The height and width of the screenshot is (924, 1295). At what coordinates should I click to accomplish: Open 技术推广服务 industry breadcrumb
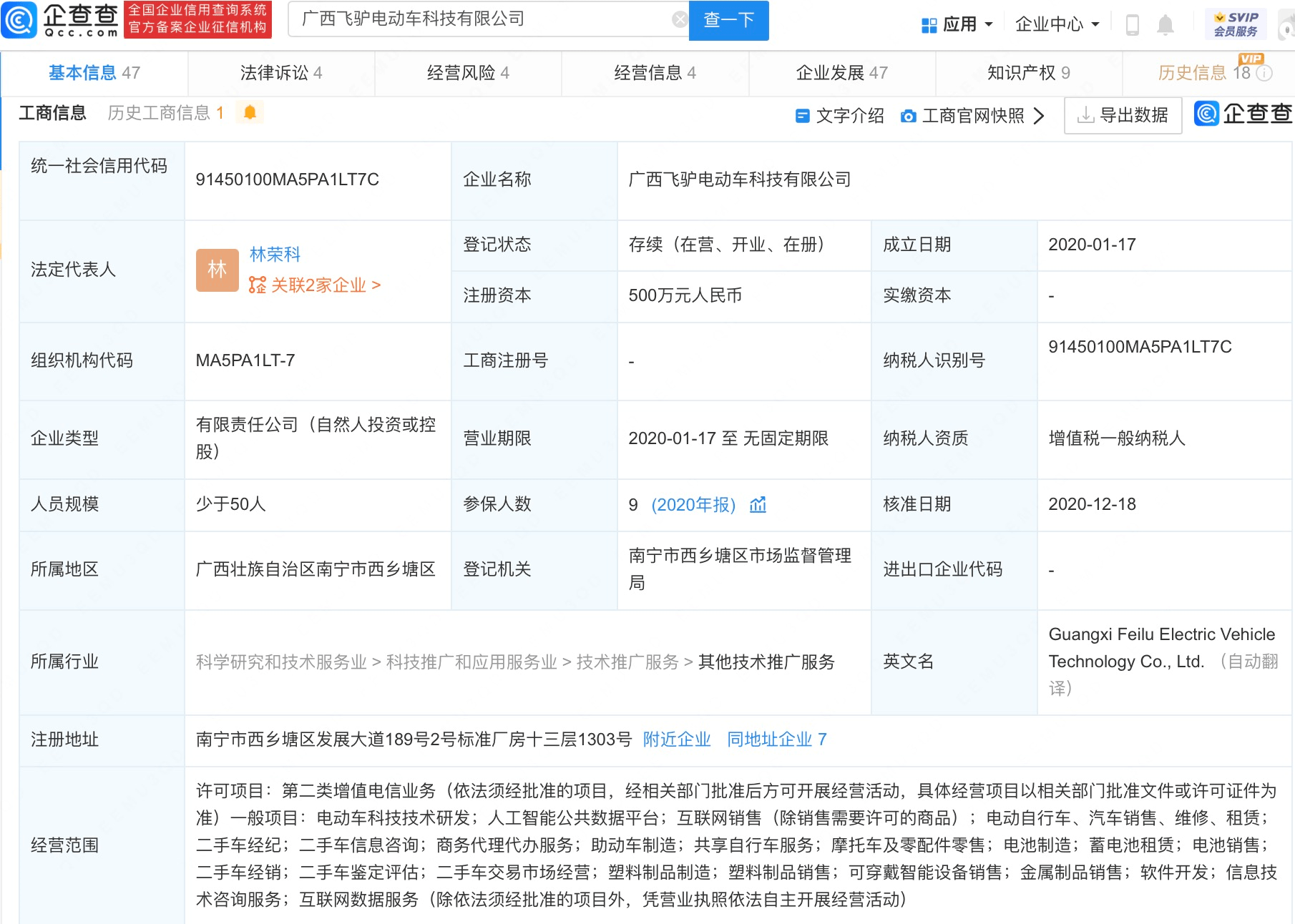[627, 662]
